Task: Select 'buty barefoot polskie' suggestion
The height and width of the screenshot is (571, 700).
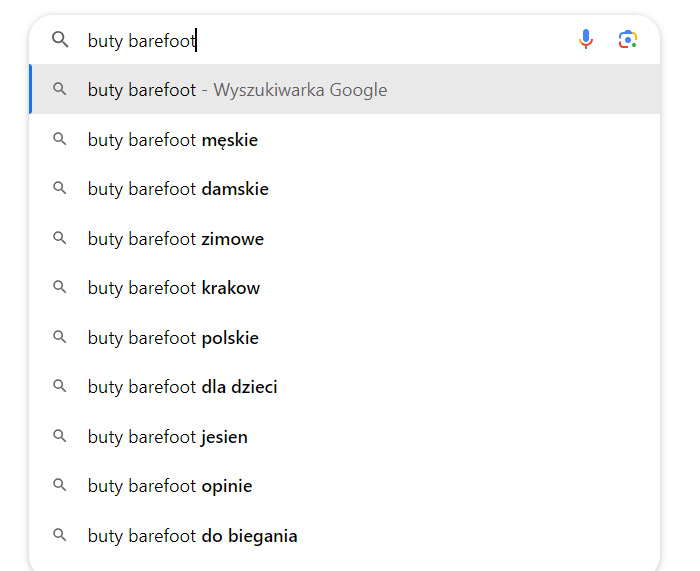Action: tap(345, 338)
